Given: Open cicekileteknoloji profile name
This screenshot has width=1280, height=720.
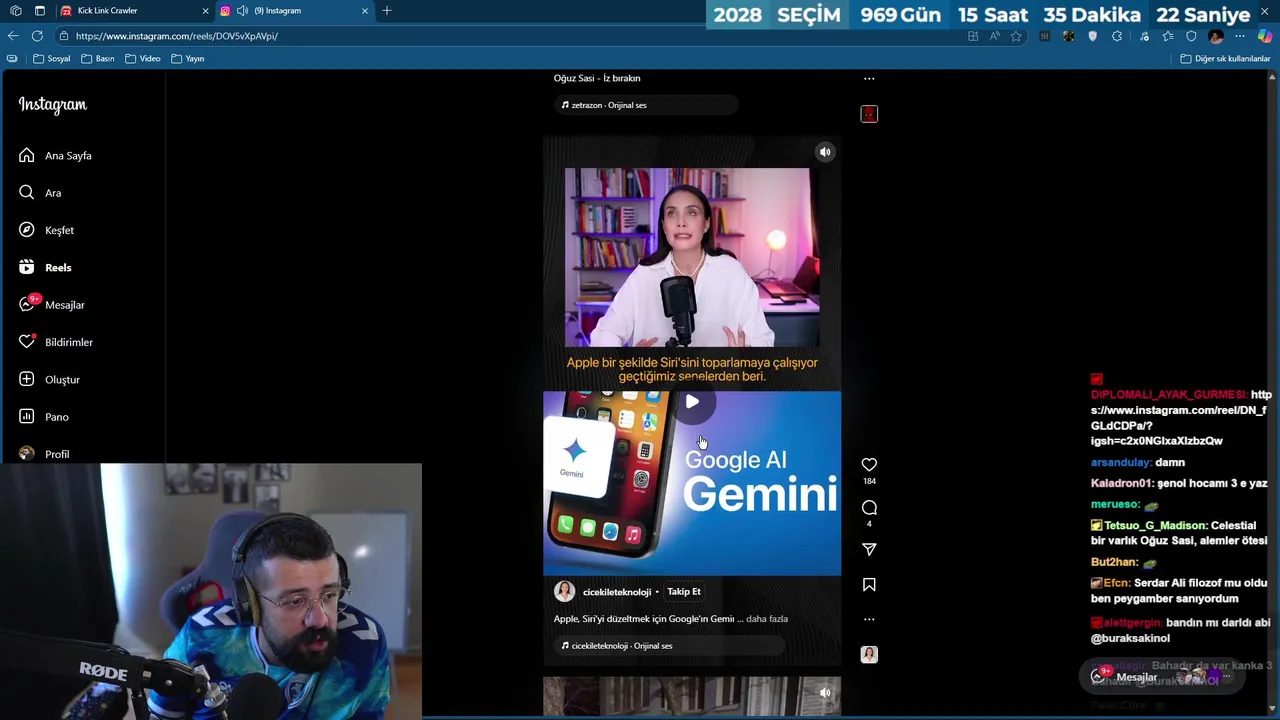Looking at the screenshot, I should click(617, 592).
